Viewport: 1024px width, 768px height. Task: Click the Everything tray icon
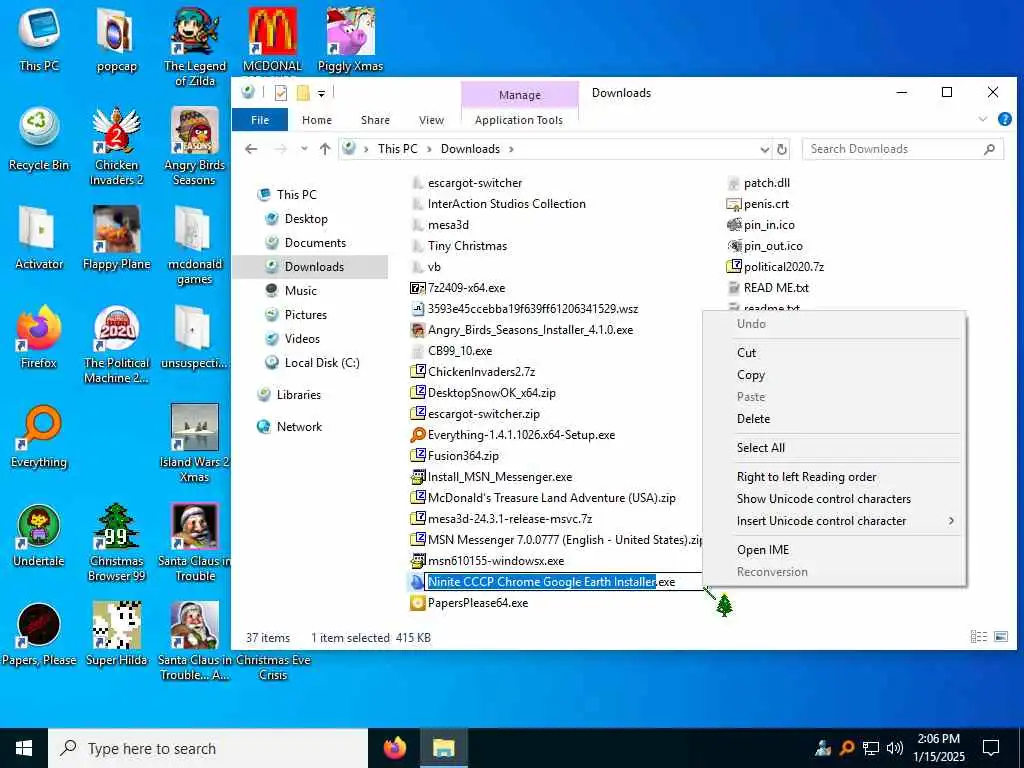[x=846, y=748]
